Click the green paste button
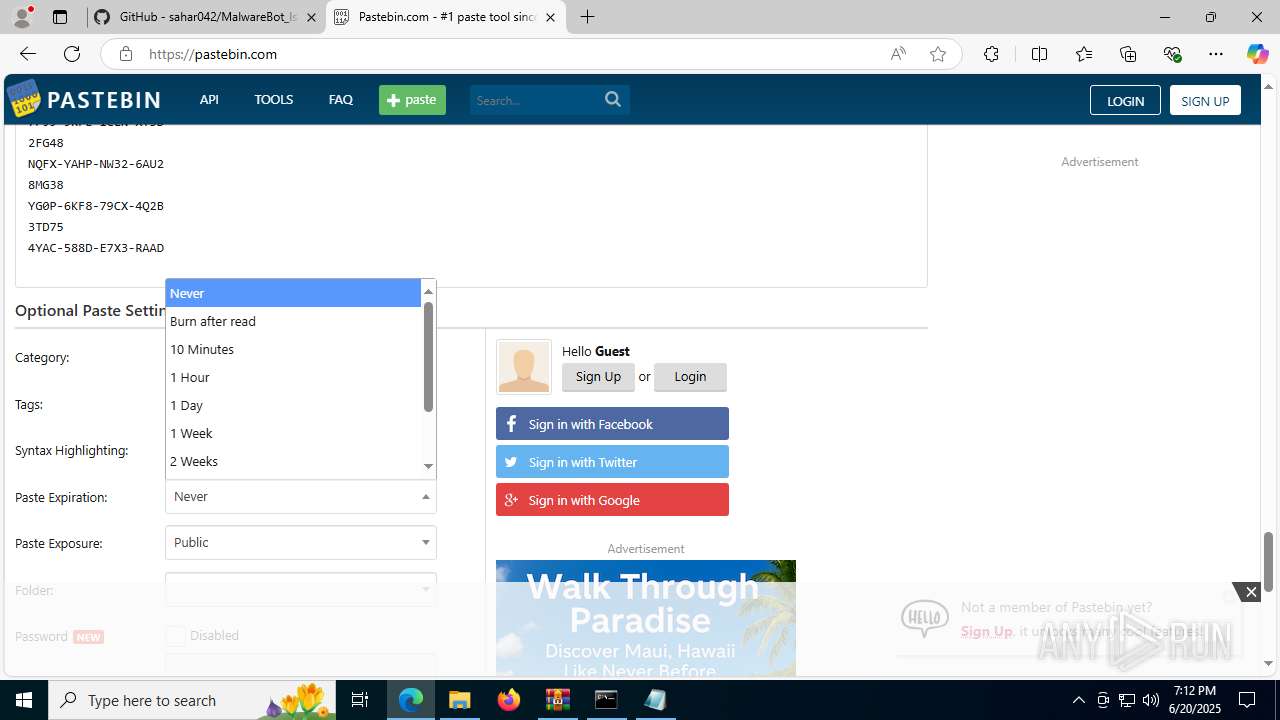 click(x=412, y=100)
